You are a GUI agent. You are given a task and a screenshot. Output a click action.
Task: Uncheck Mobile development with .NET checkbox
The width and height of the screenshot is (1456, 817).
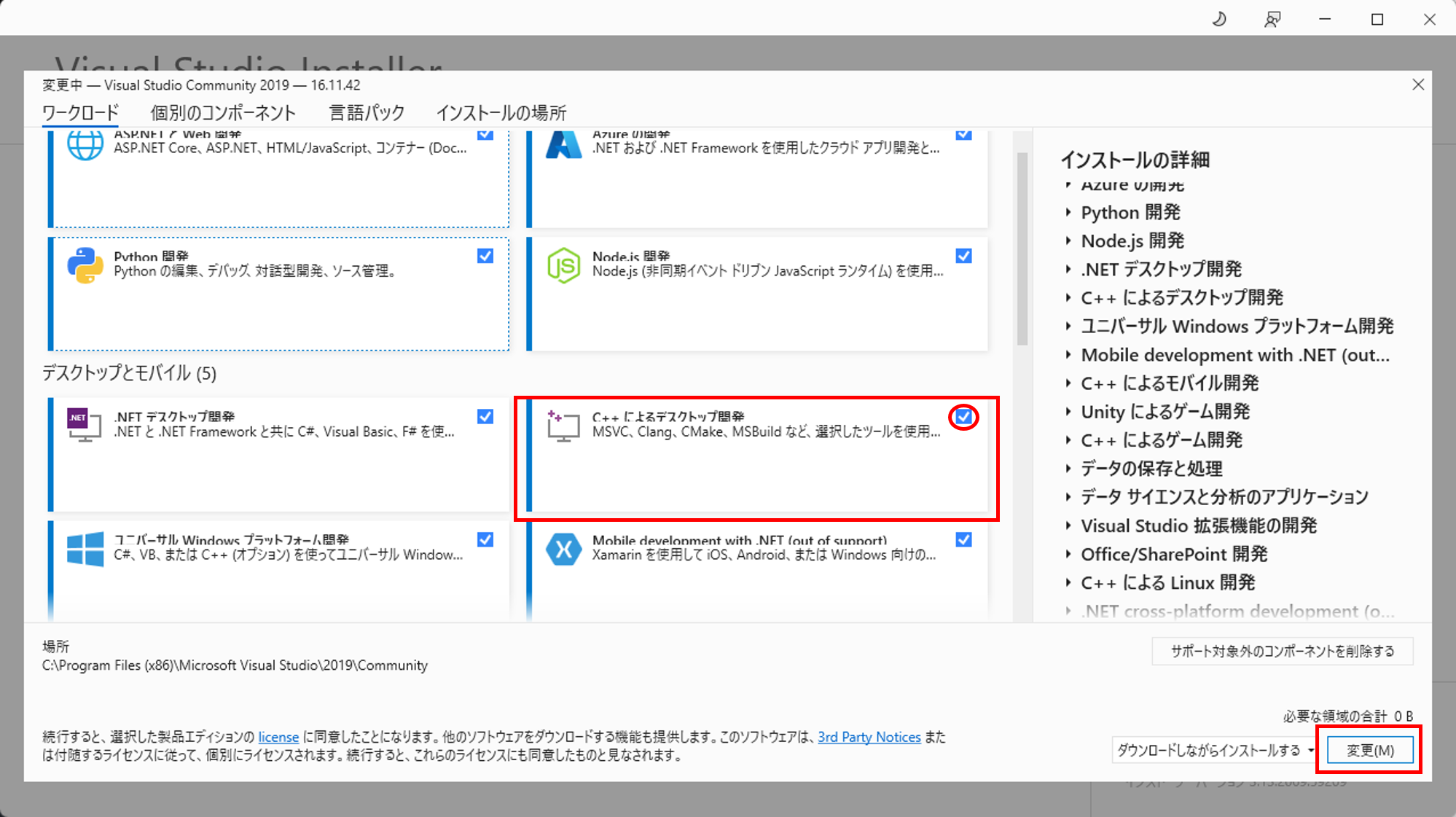pos(963,539)
